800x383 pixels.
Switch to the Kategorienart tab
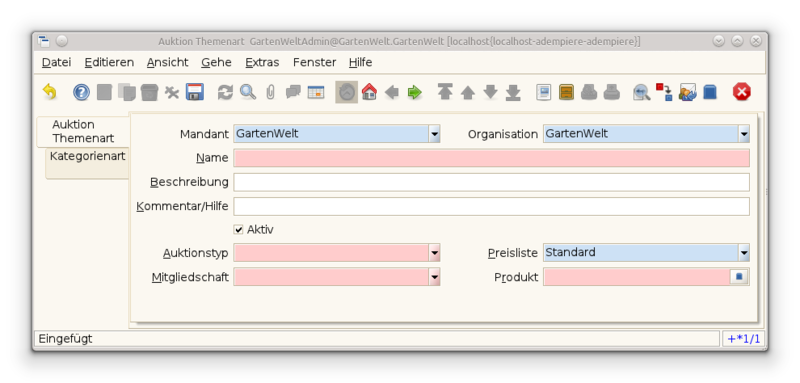(x=87, y=163)
